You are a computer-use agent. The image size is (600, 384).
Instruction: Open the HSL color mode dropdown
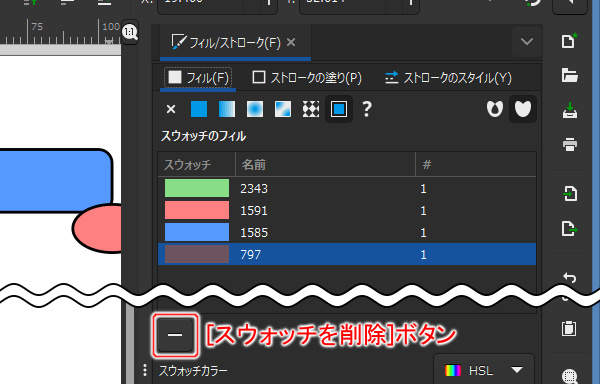[x=484, y=370]
